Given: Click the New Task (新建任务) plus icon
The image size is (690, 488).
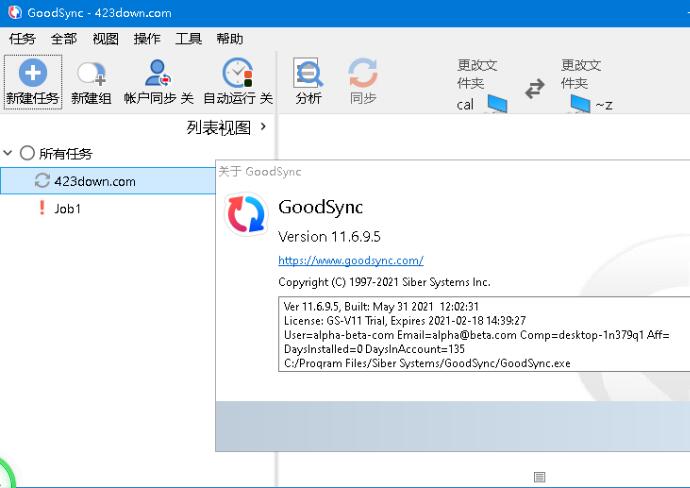Looking at the screenshot, I should point(33,73).
